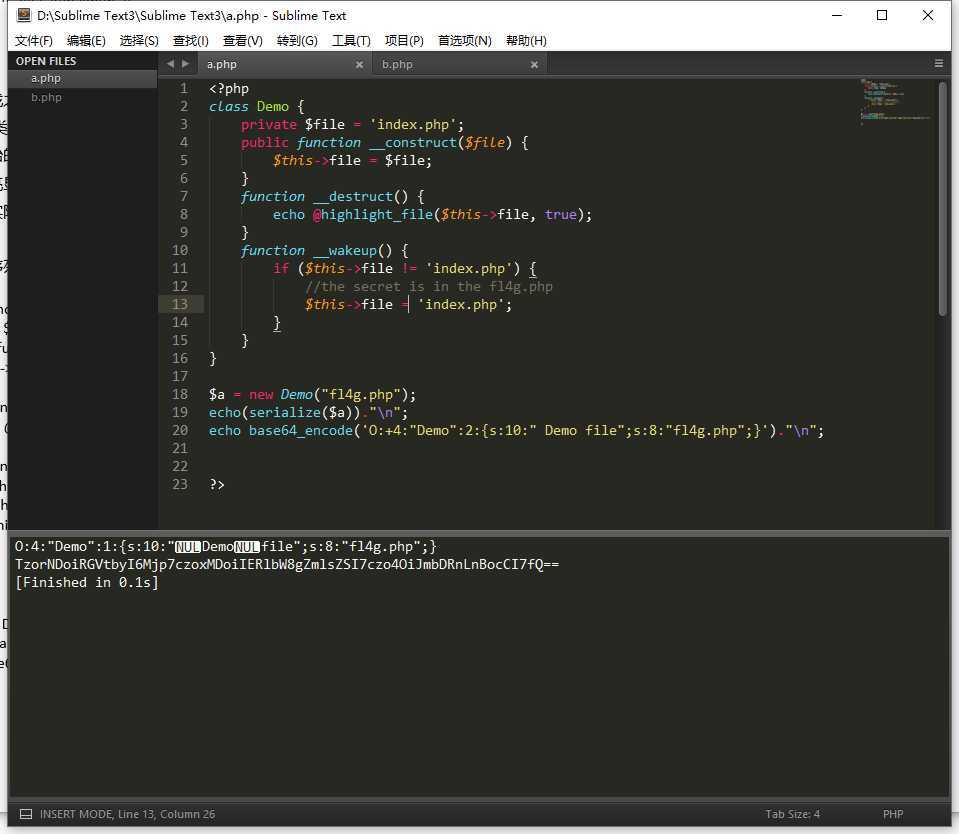The width and height of the screenshot is (959, 834).
Task: Open the 查看(V) menu
Action: pyautogui.click(x=243, y=40)
